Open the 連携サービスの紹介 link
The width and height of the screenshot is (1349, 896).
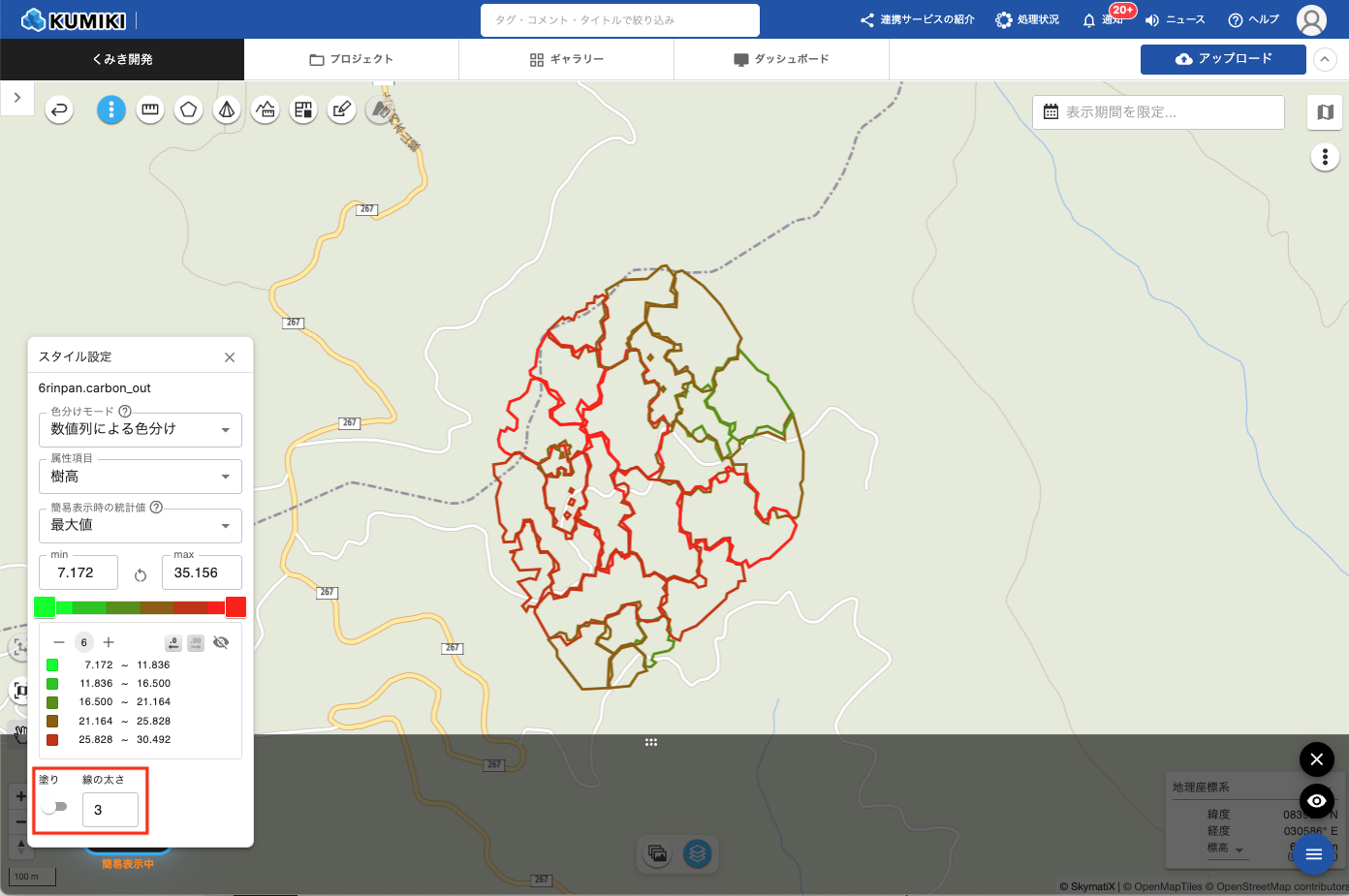pyautogui.click(x=917, y=19)
